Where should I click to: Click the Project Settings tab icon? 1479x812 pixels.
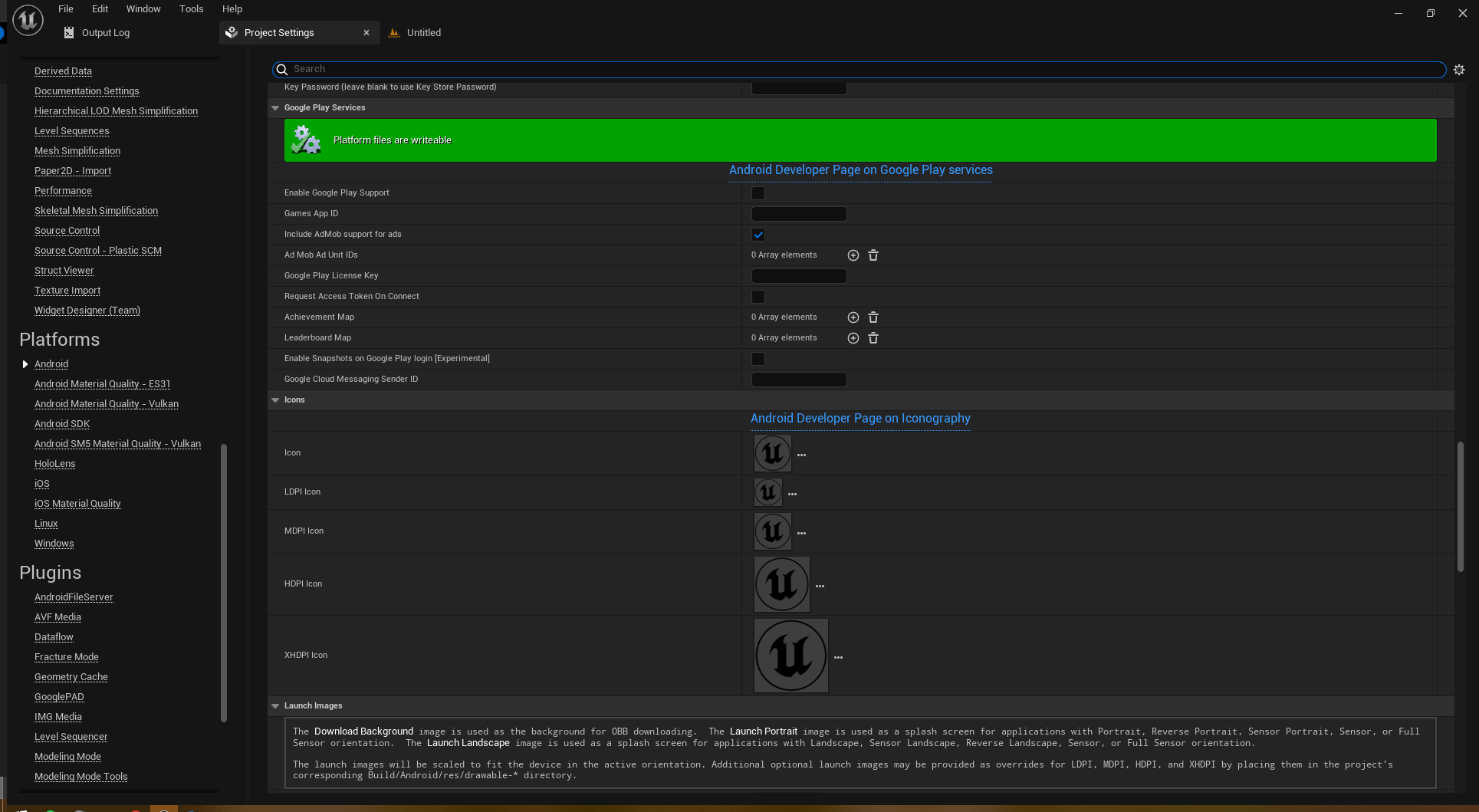coord(232,33)
